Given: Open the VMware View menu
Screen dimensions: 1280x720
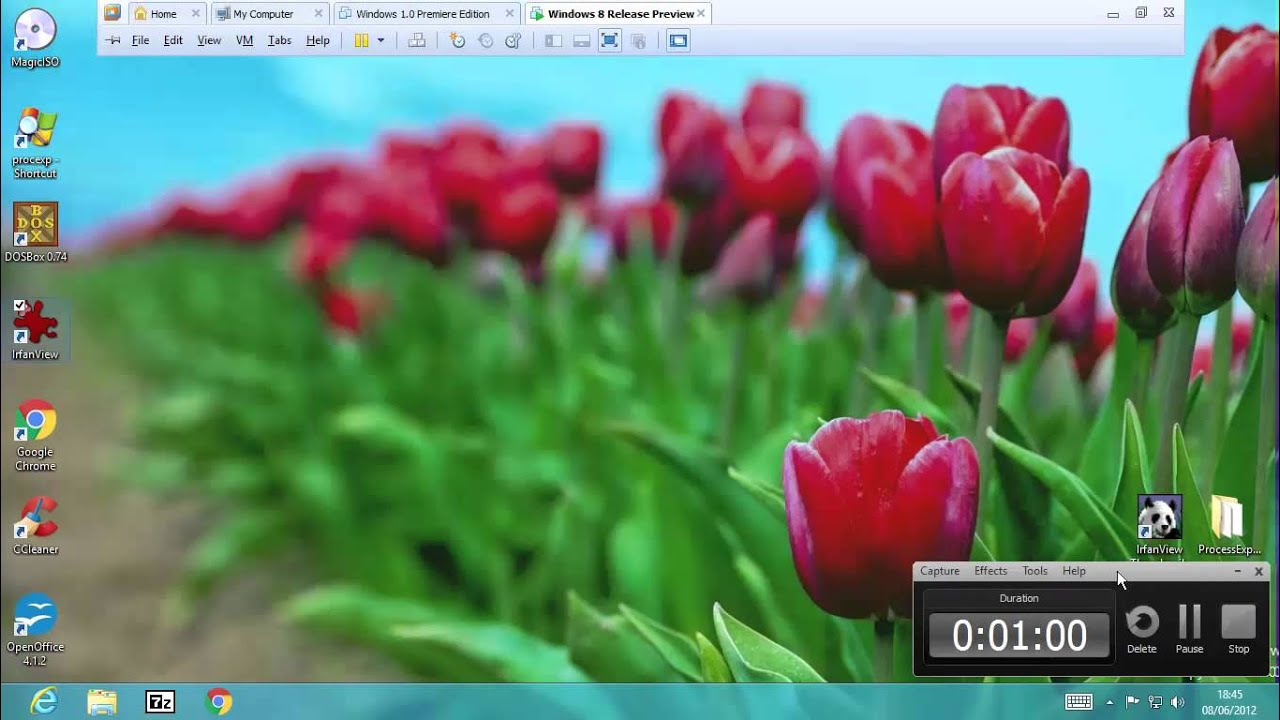Looking at the screenshot, I should 209,41.
